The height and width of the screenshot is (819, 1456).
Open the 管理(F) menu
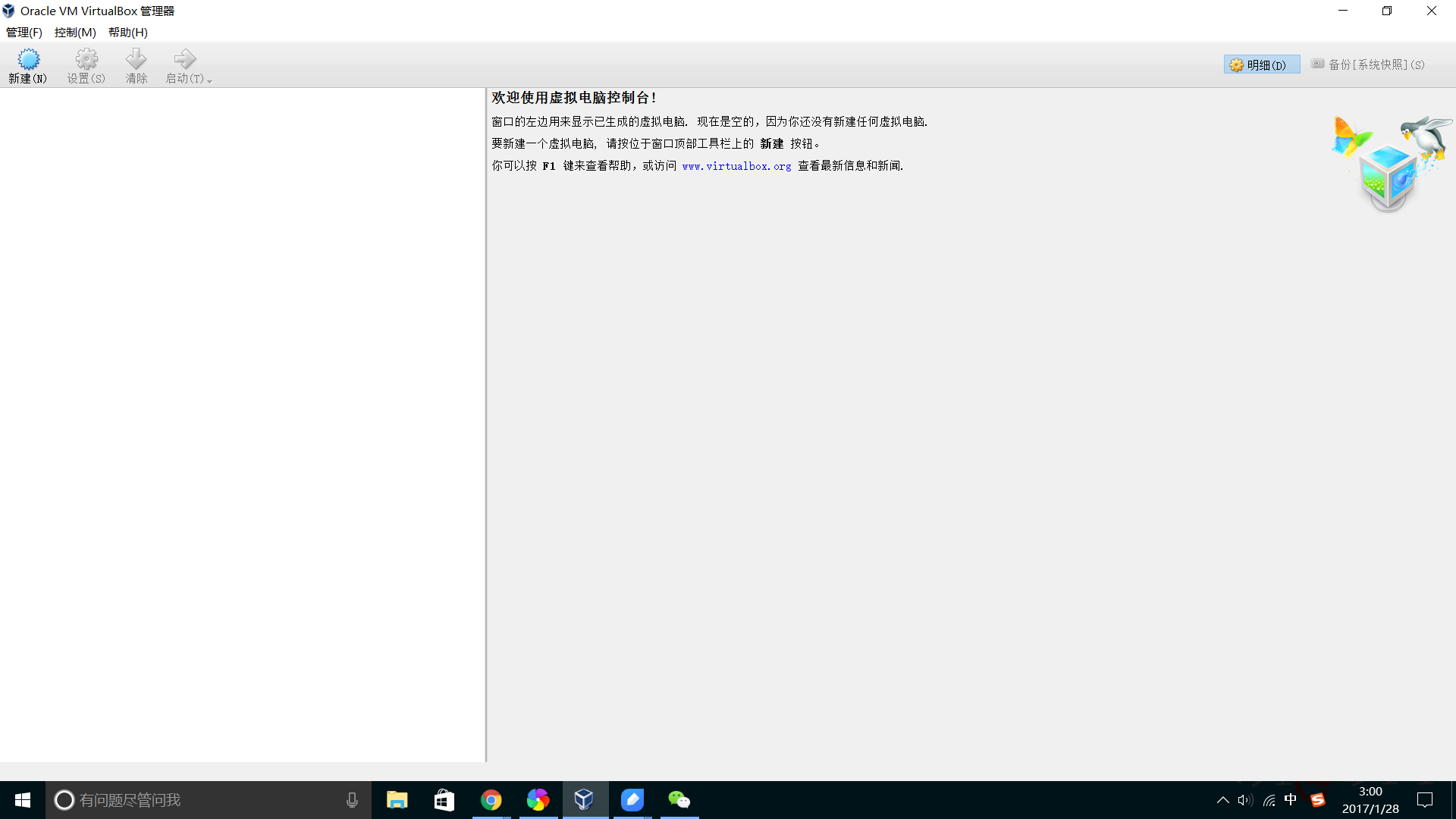coord(24,32)
